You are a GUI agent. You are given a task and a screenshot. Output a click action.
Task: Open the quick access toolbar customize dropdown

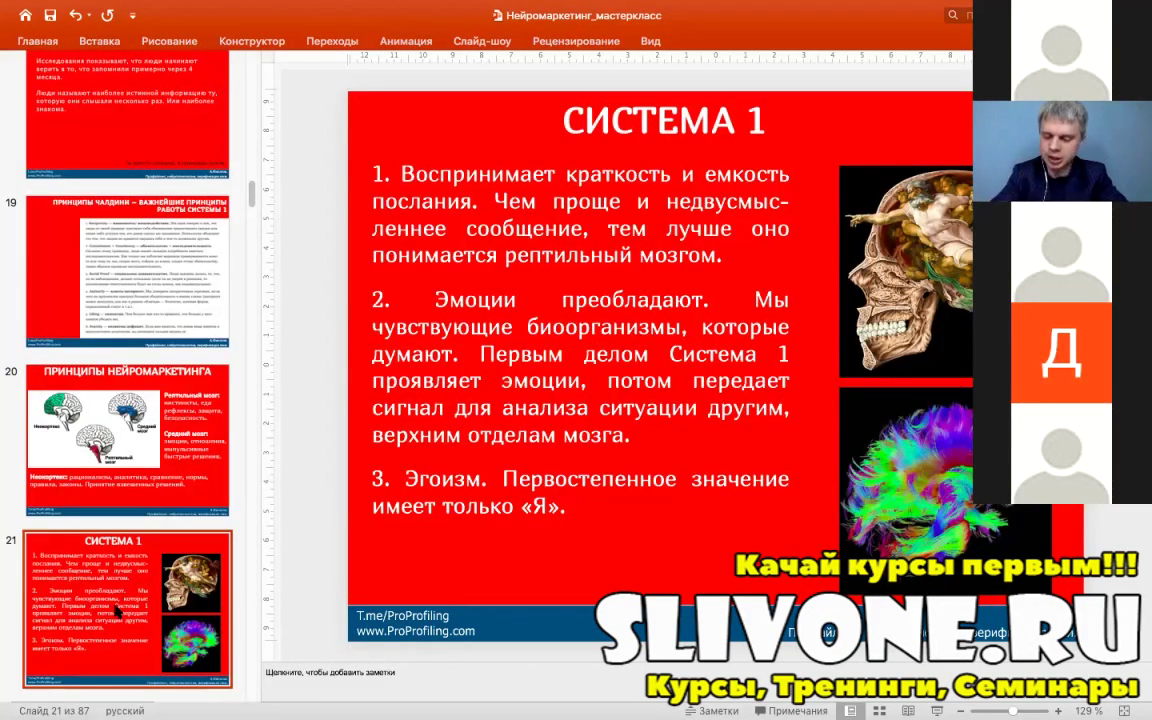click(x=132, y=15)
